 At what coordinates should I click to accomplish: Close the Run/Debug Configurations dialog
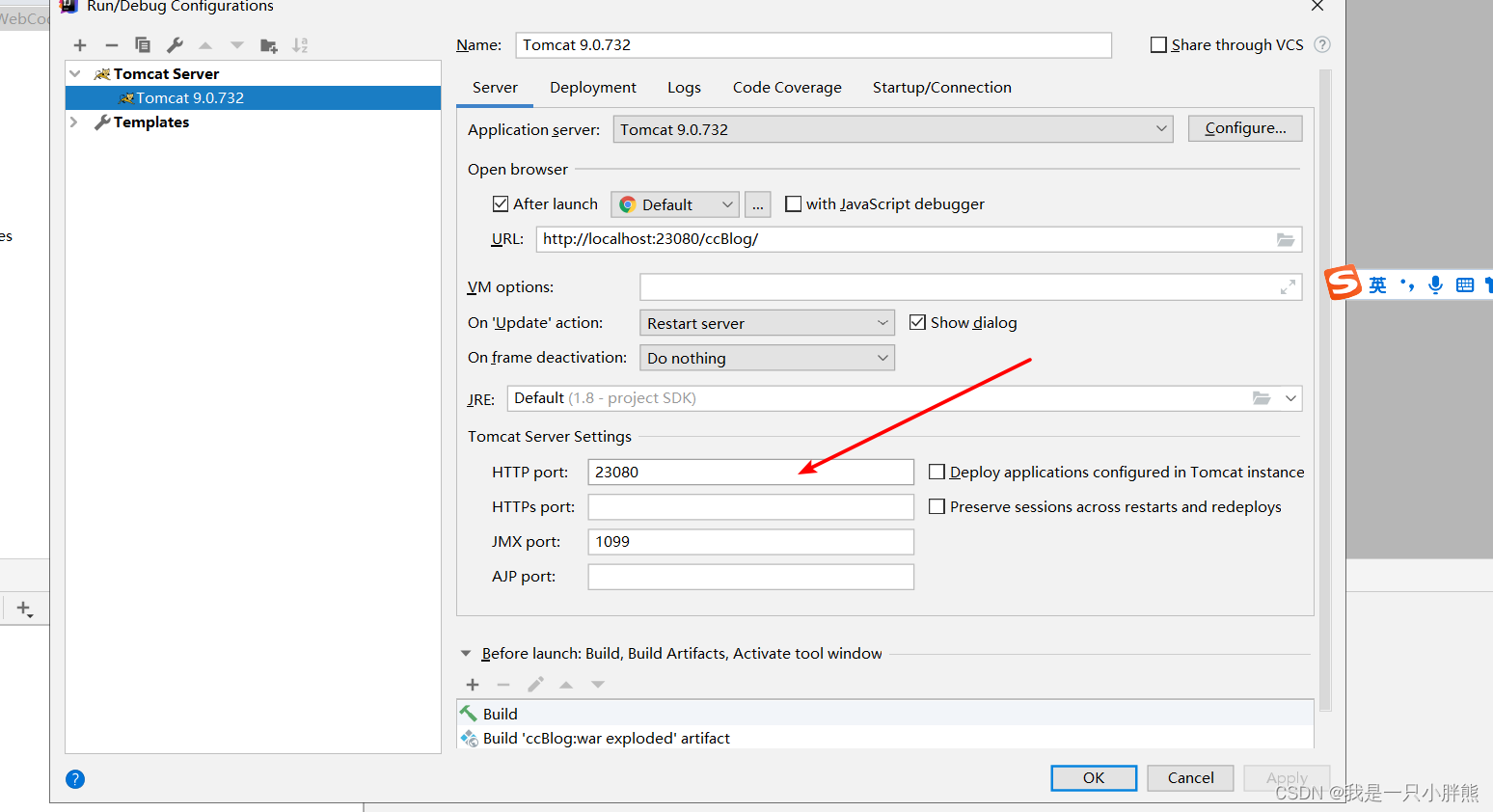coord(1317,6)
